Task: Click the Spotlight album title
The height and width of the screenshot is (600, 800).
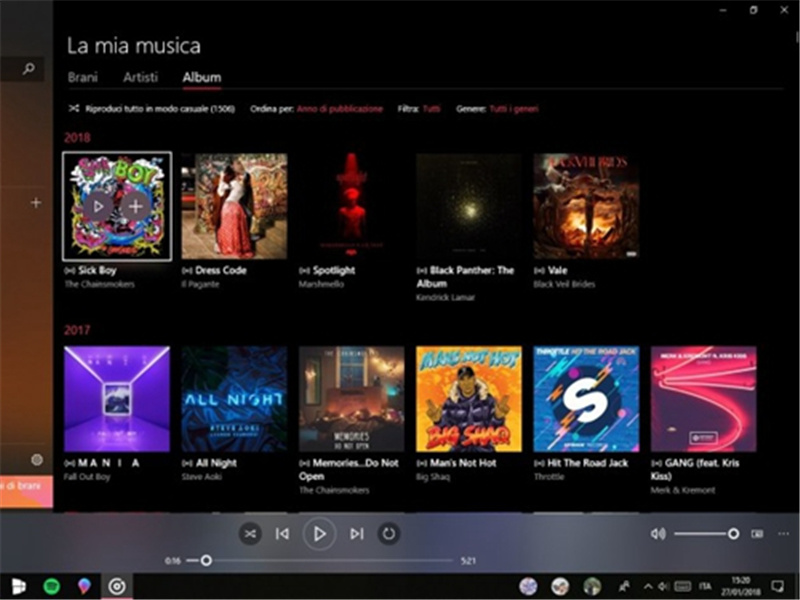Action: 334,270
